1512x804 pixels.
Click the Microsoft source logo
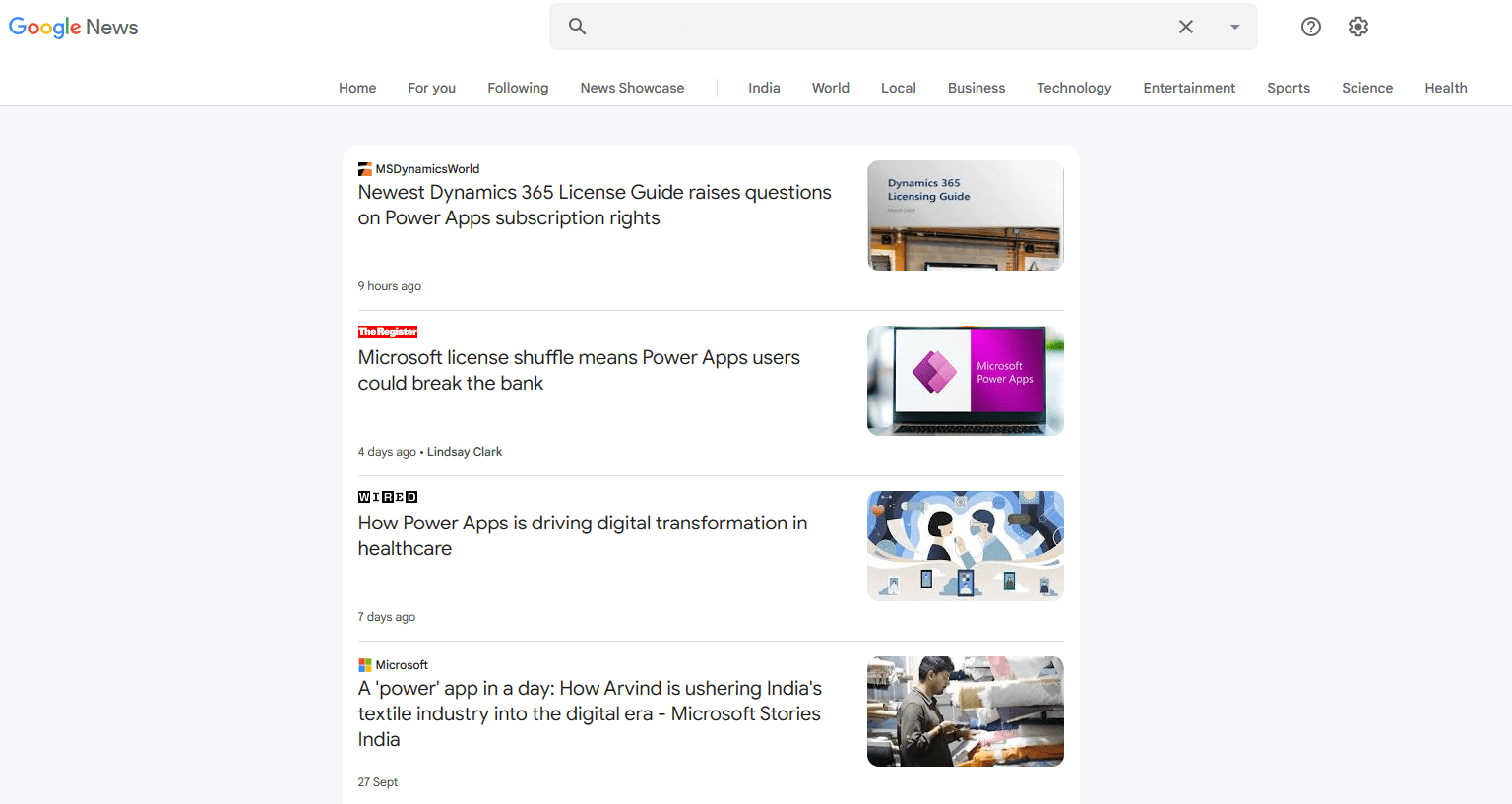365,664
